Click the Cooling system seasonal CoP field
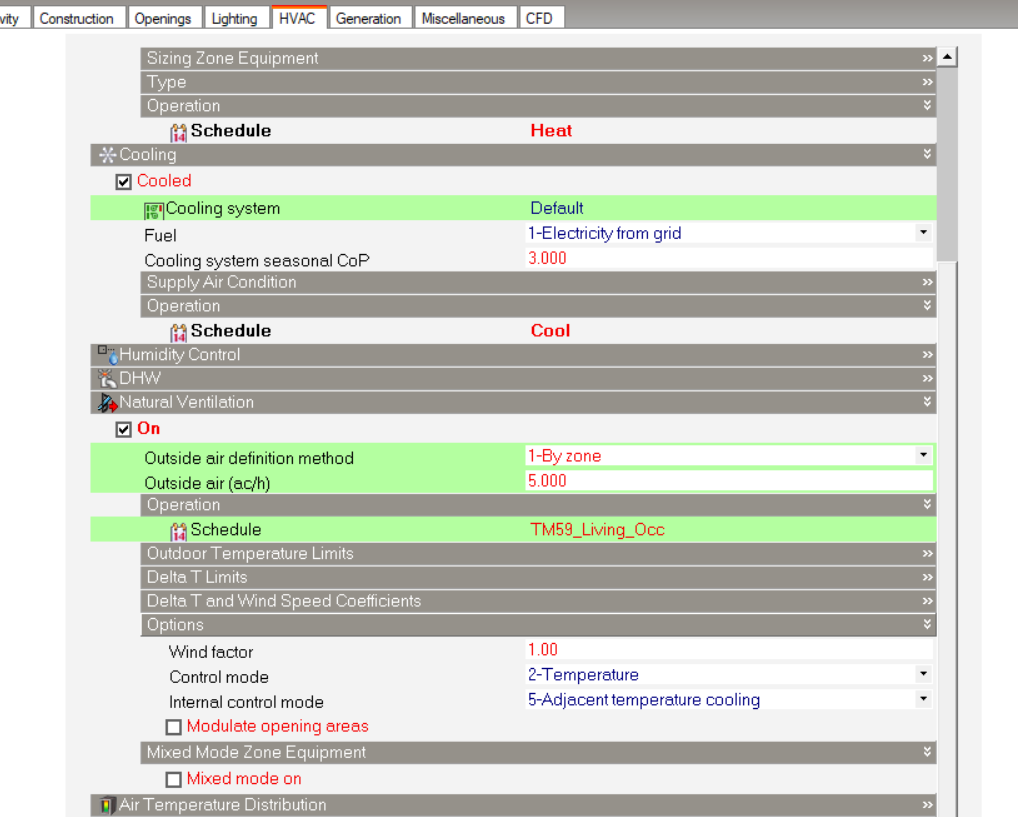The width and height of the screenshot is (1018, 817). [728, 258]
